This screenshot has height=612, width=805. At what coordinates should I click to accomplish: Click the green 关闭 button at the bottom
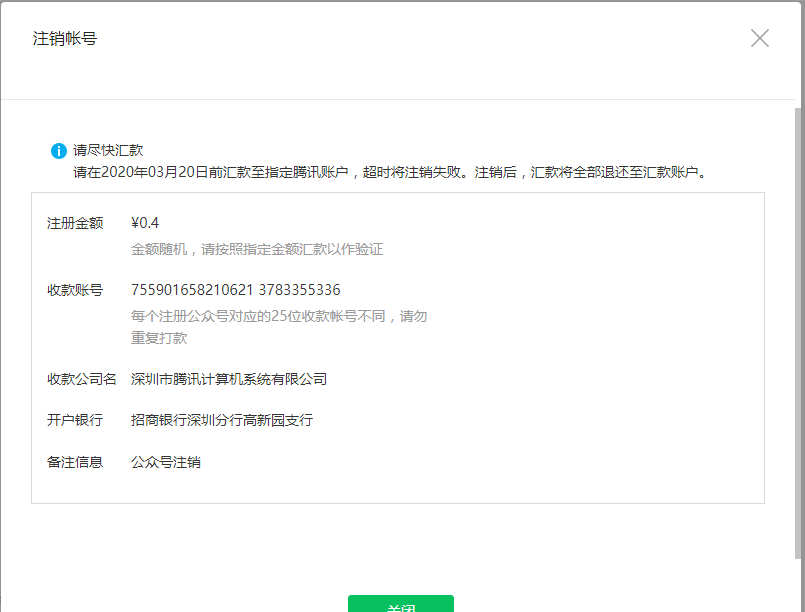click(x=400, y=604)
